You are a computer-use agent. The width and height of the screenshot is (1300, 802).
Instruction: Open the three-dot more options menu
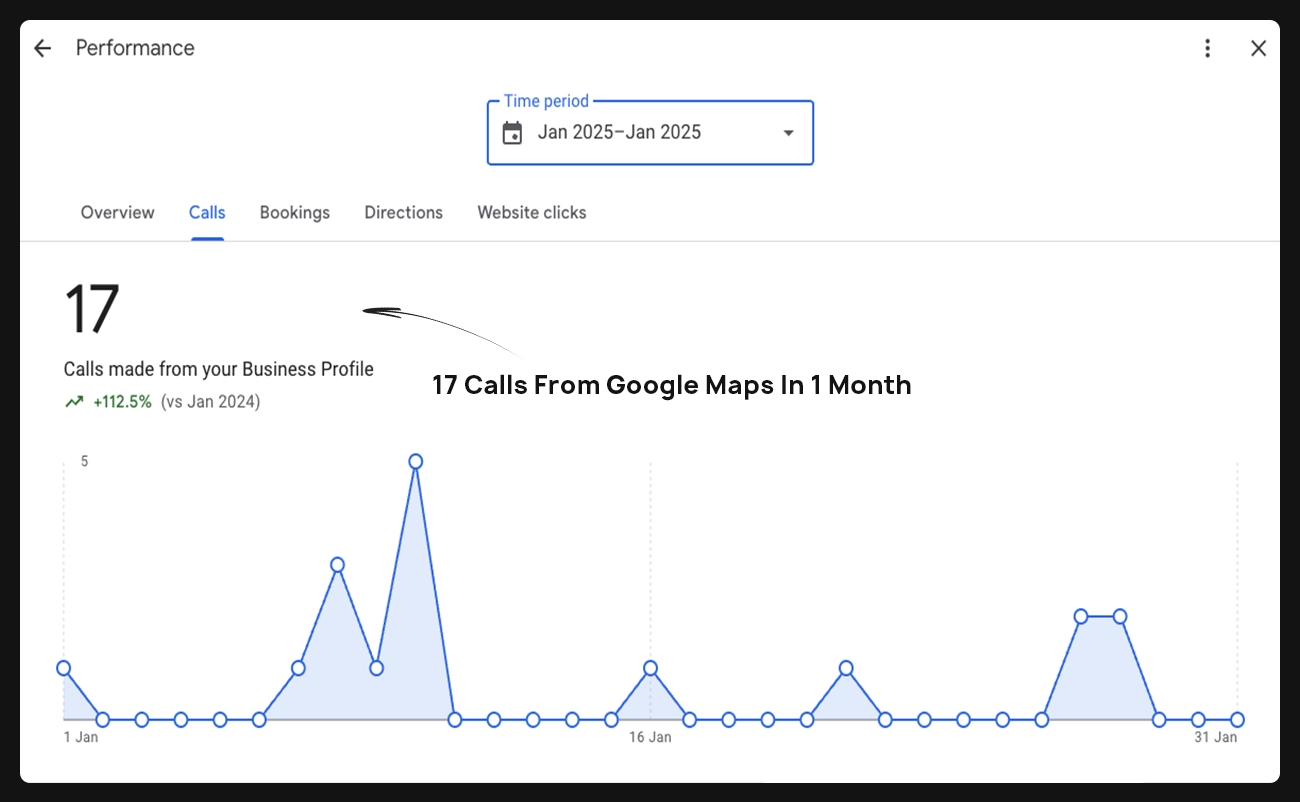[x=1208, y=48]
